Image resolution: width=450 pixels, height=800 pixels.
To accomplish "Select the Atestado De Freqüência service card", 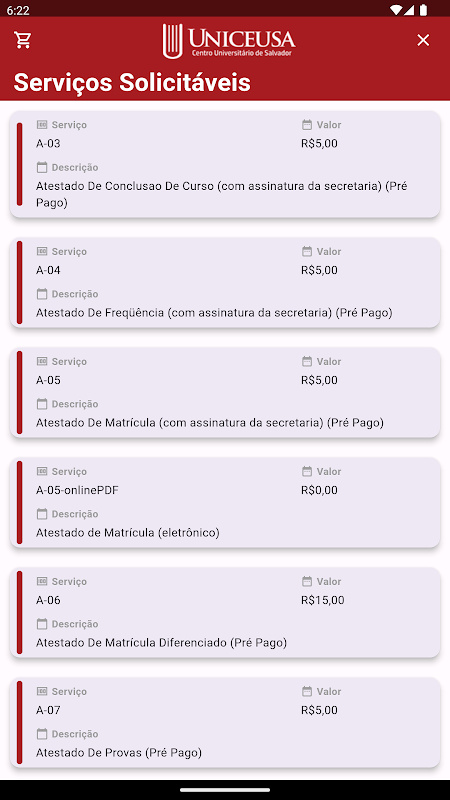I will (x=225, y=283).
